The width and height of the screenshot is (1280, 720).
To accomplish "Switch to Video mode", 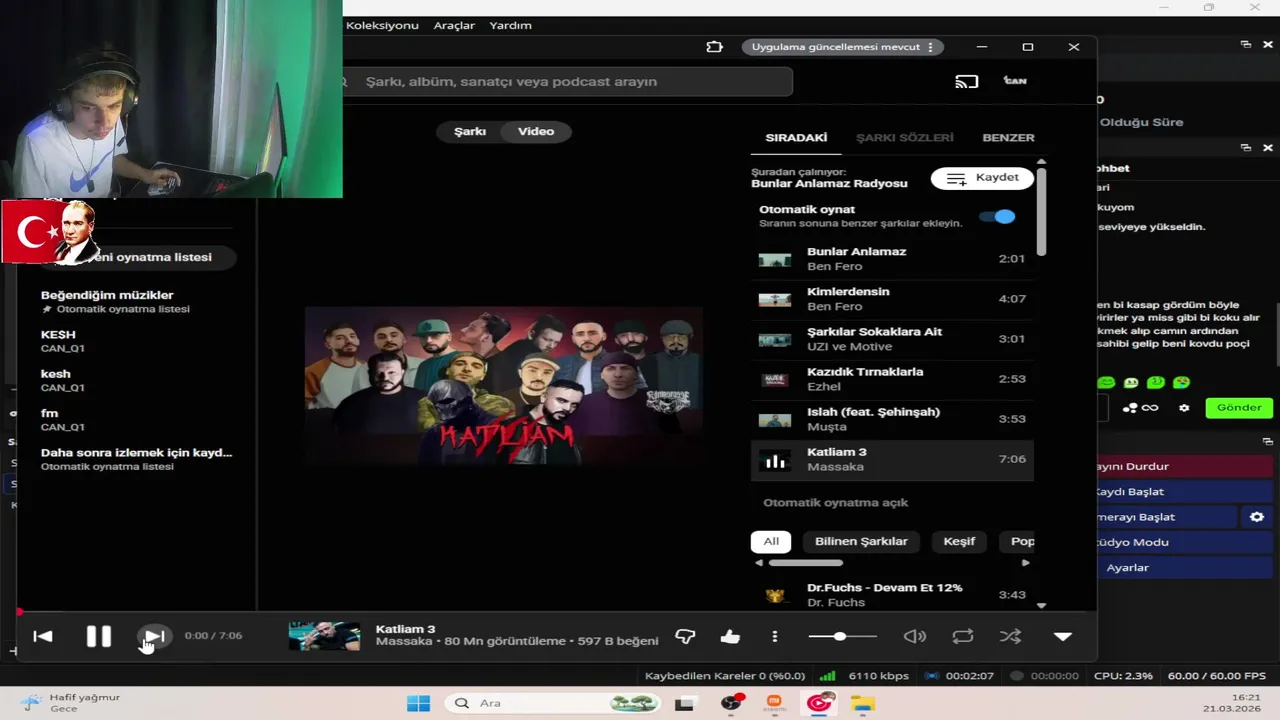I will pyautogui.click(x=536, y=131).
